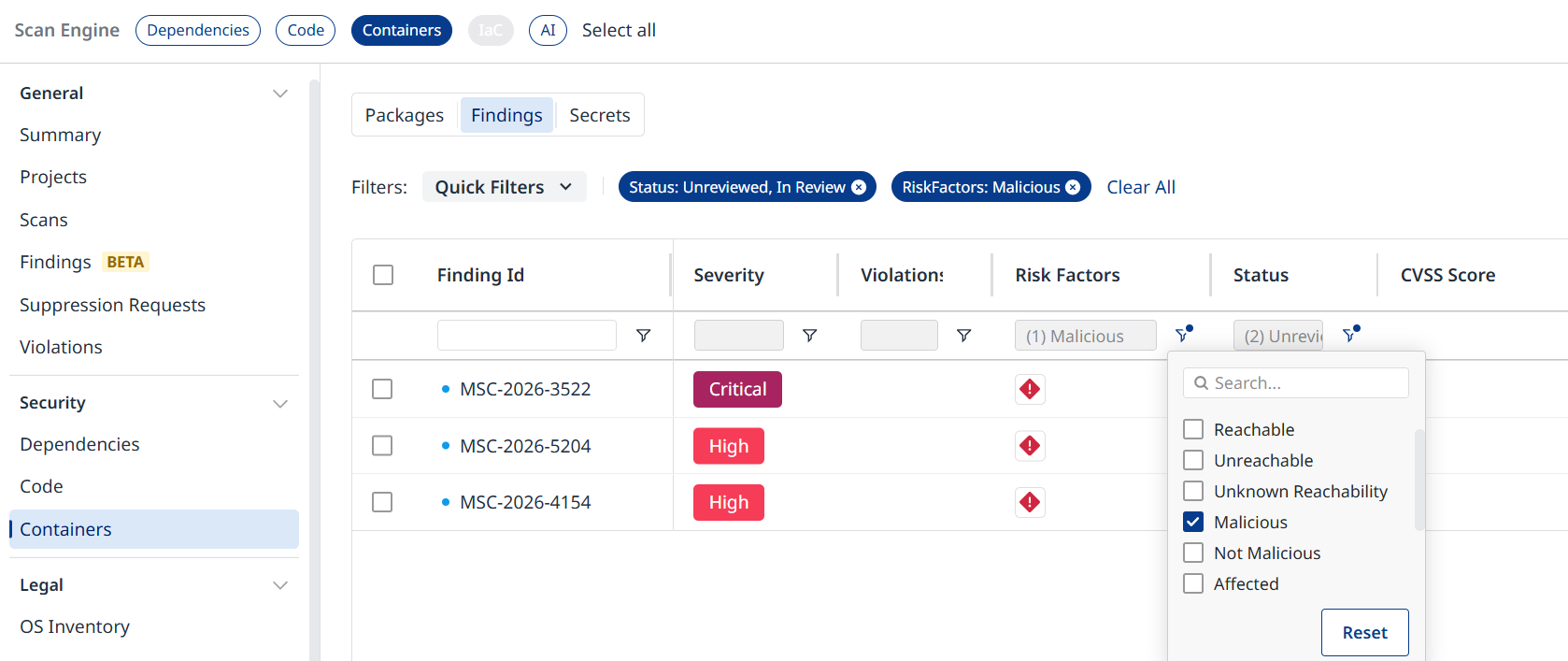Click the malicious risk icon for MSC-2026-3522
Screen dimensions: 1568x661
tap(1030, 389)
